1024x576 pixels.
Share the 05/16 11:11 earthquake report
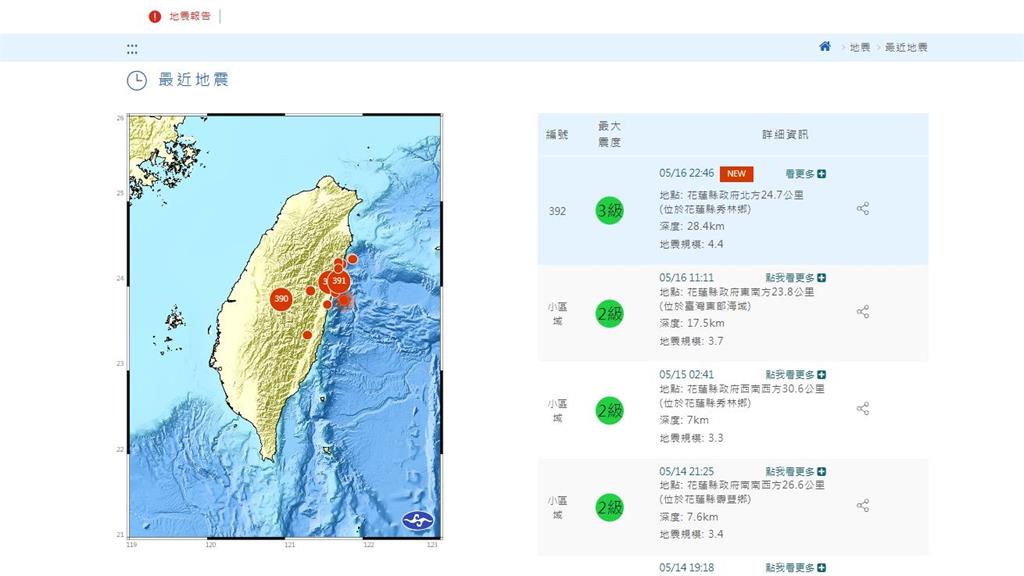863,312
